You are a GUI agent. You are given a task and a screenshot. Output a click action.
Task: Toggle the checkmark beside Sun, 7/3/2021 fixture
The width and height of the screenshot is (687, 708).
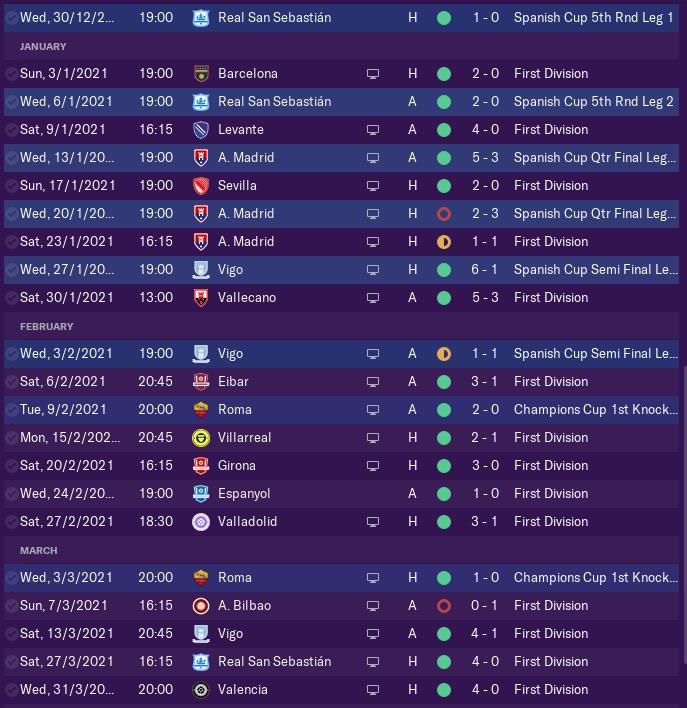pos(10,606)
